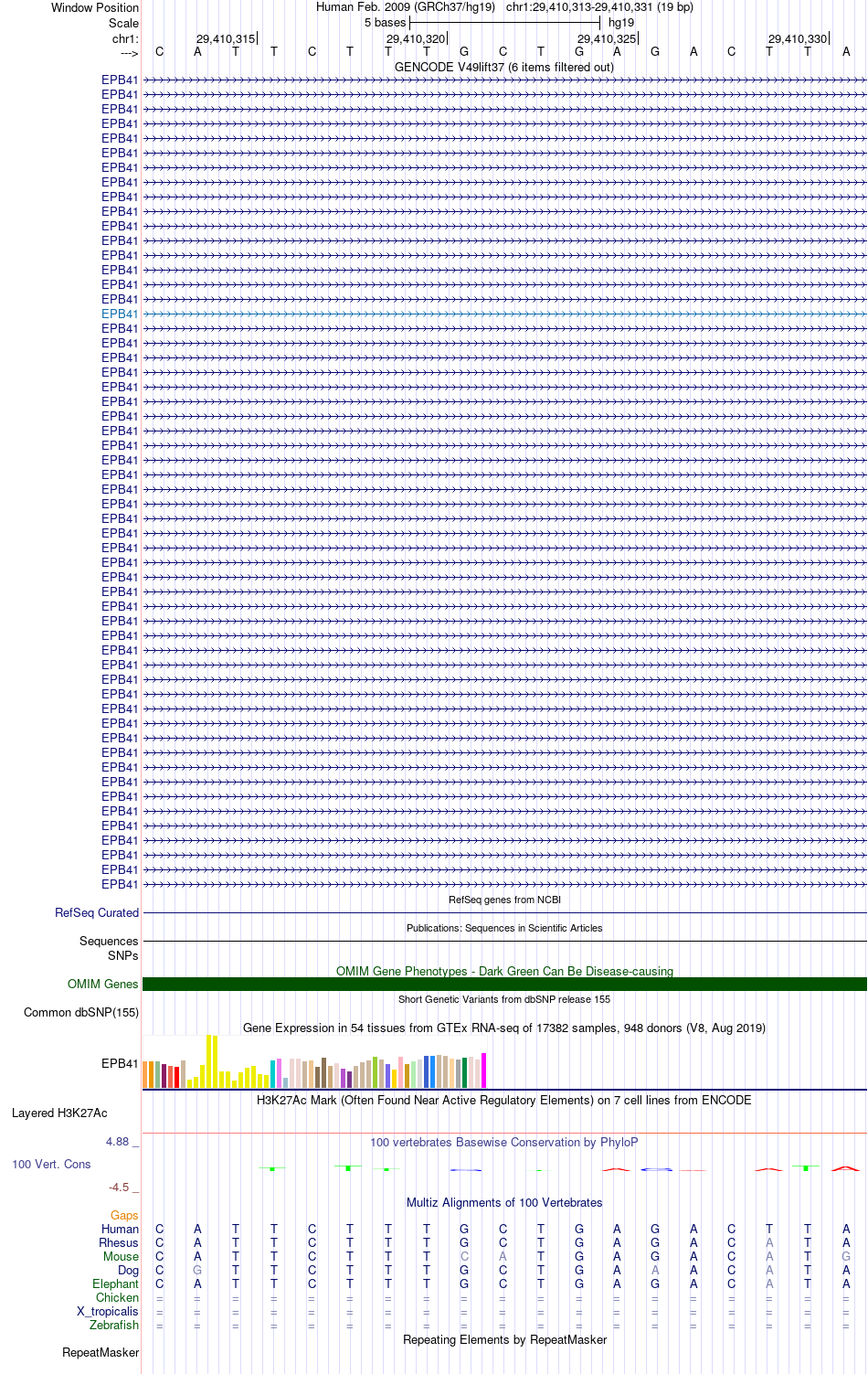Click the 'chr1:' ruler label
Screen dimensions: 868x1374
click(125, 38)
